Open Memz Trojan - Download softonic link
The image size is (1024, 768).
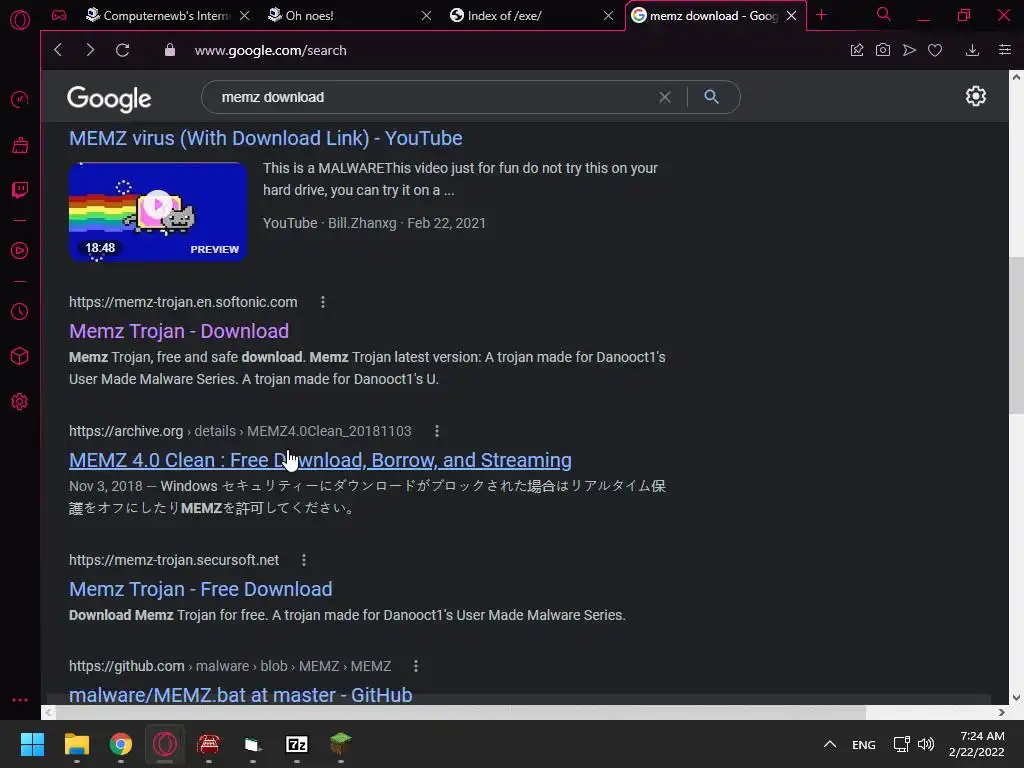179,331
